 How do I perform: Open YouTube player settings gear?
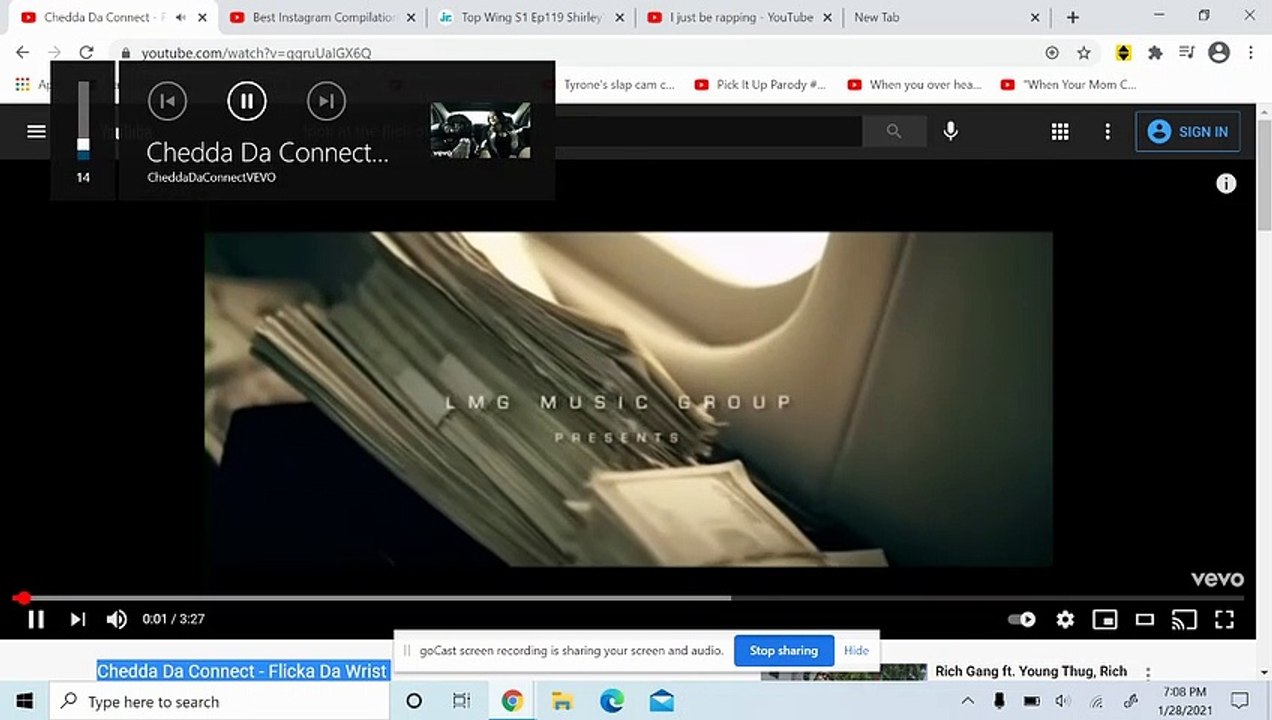pos(1065,620)
